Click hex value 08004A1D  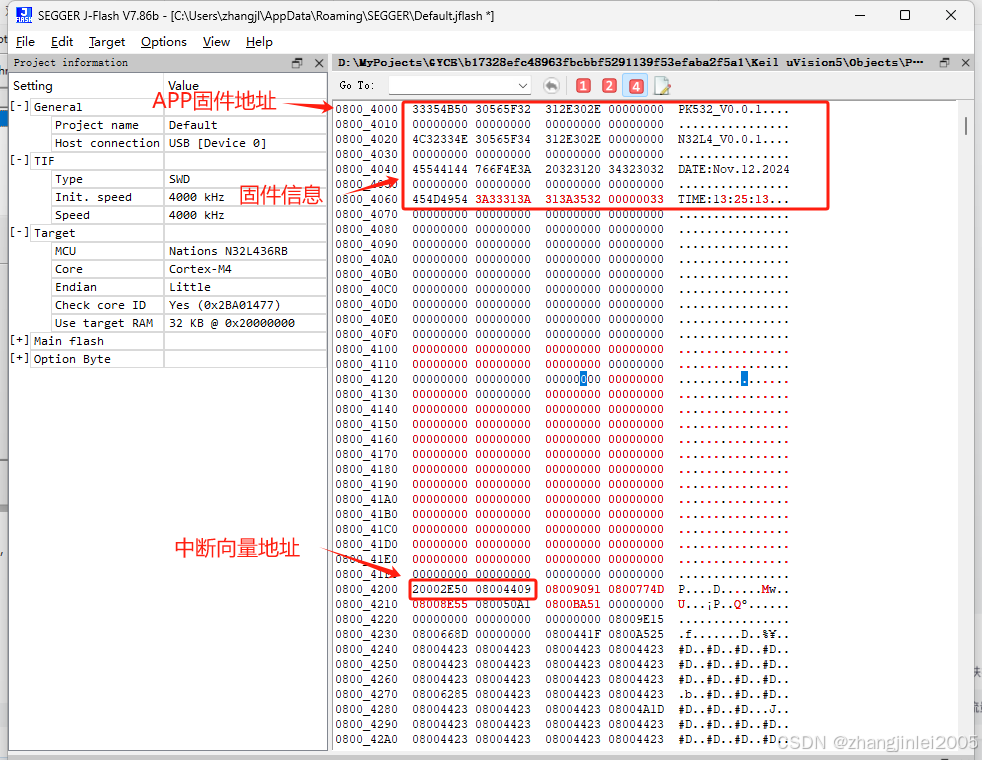636,709
